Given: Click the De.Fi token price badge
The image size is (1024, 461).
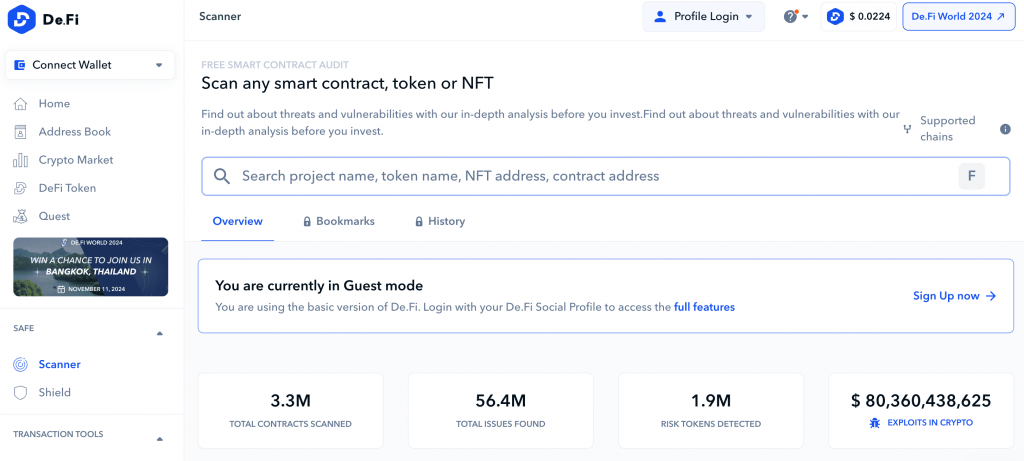Looking at the screenshot, I should 858,17.
